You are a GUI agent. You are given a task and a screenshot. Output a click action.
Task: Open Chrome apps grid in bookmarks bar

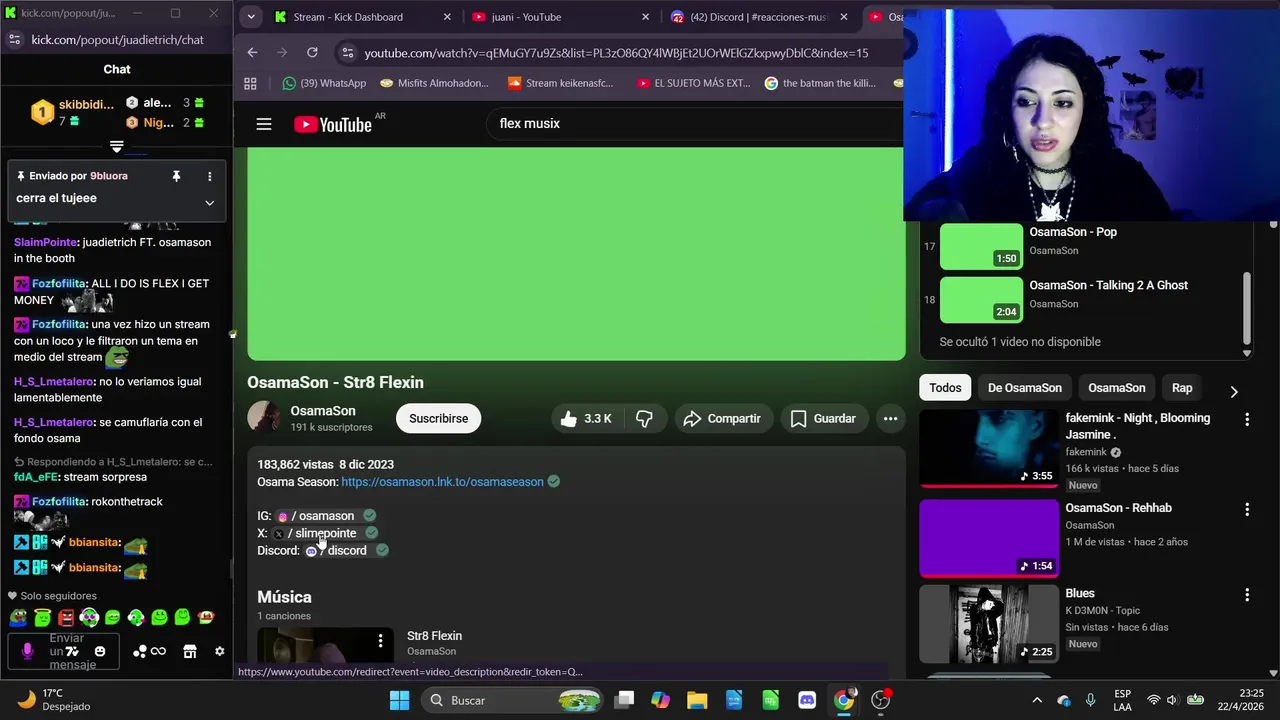(250, 83)
